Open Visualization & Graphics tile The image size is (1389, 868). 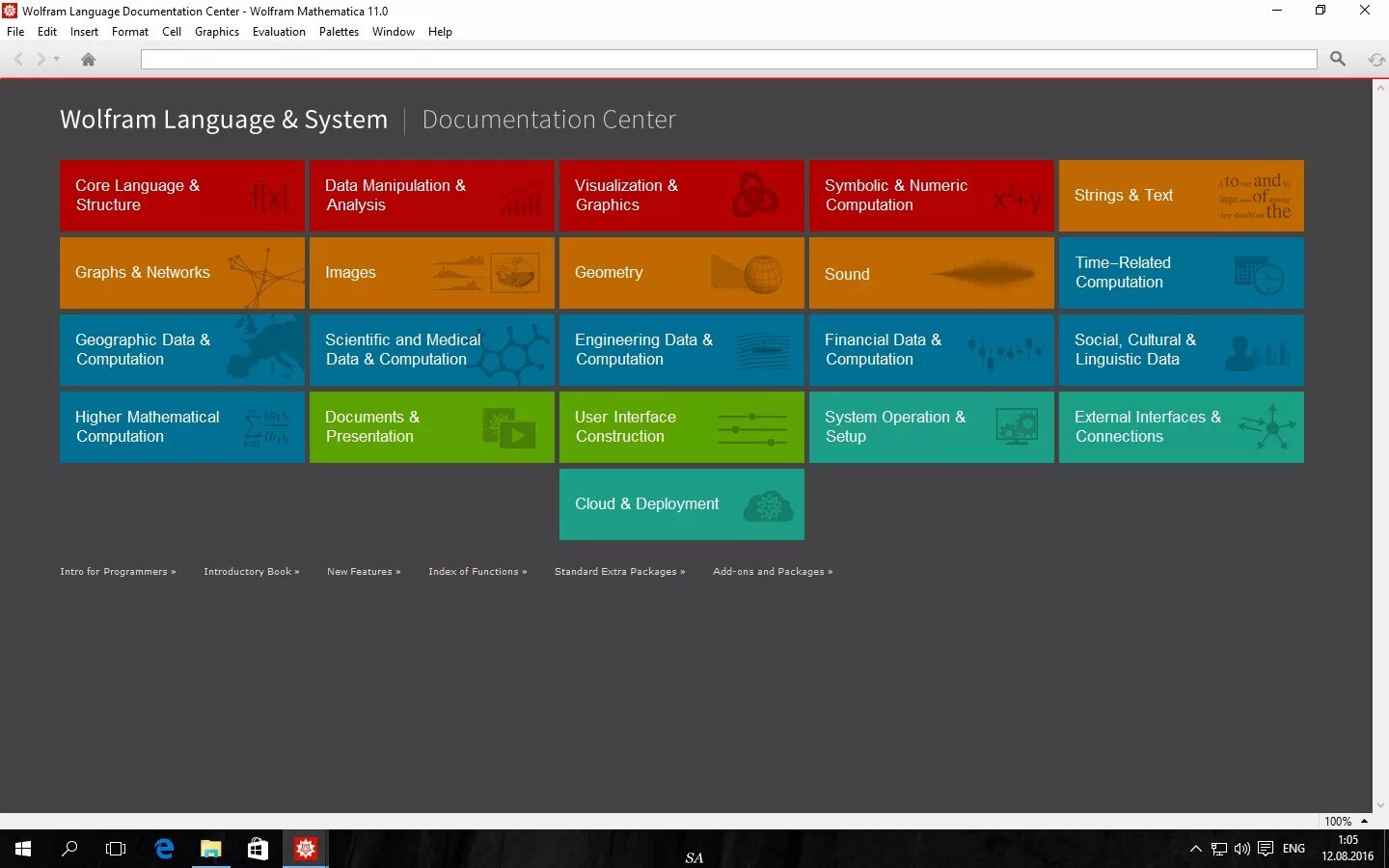click(x=682, y=196)
